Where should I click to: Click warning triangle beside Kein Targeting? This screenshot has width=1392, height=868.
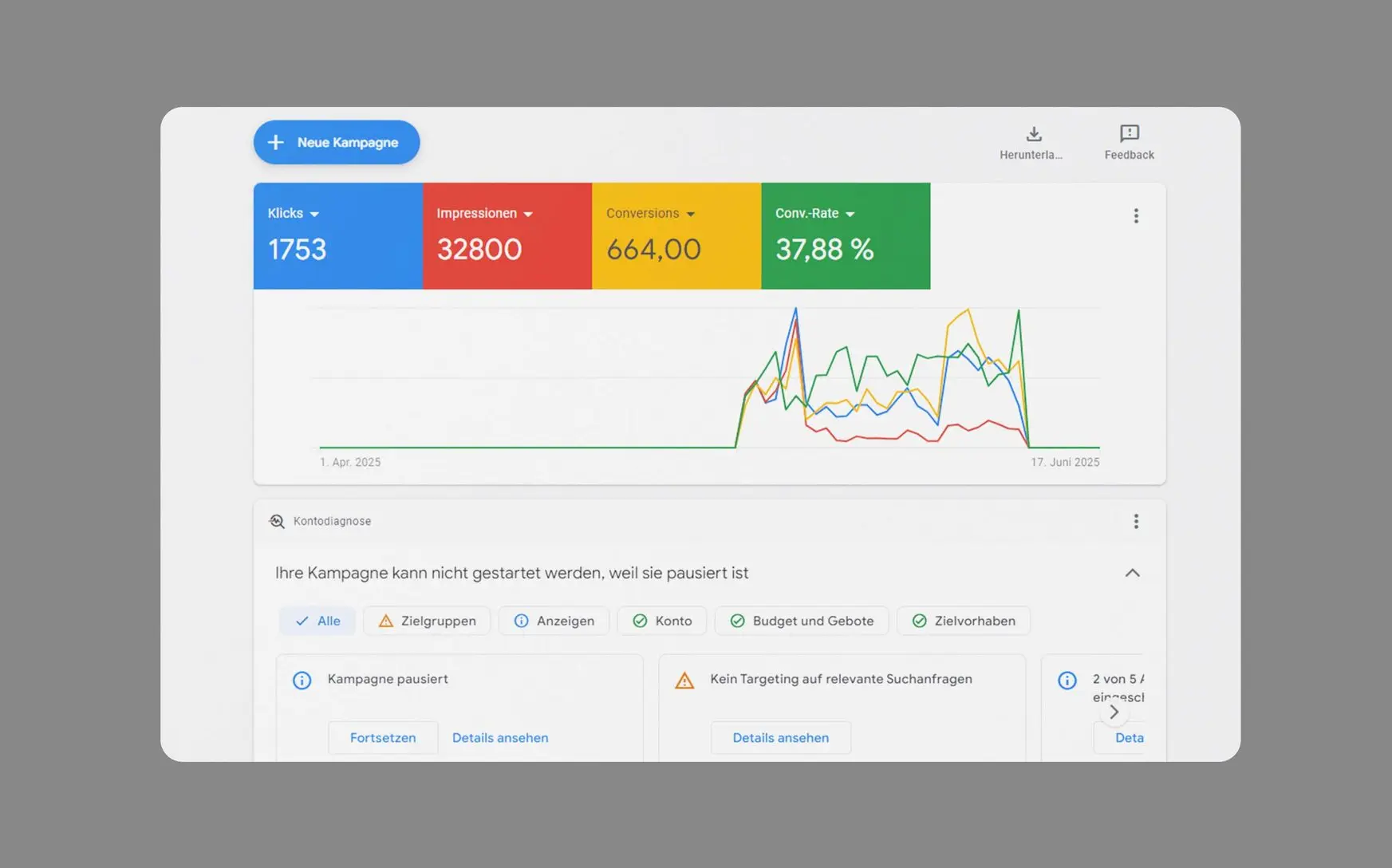684,681
